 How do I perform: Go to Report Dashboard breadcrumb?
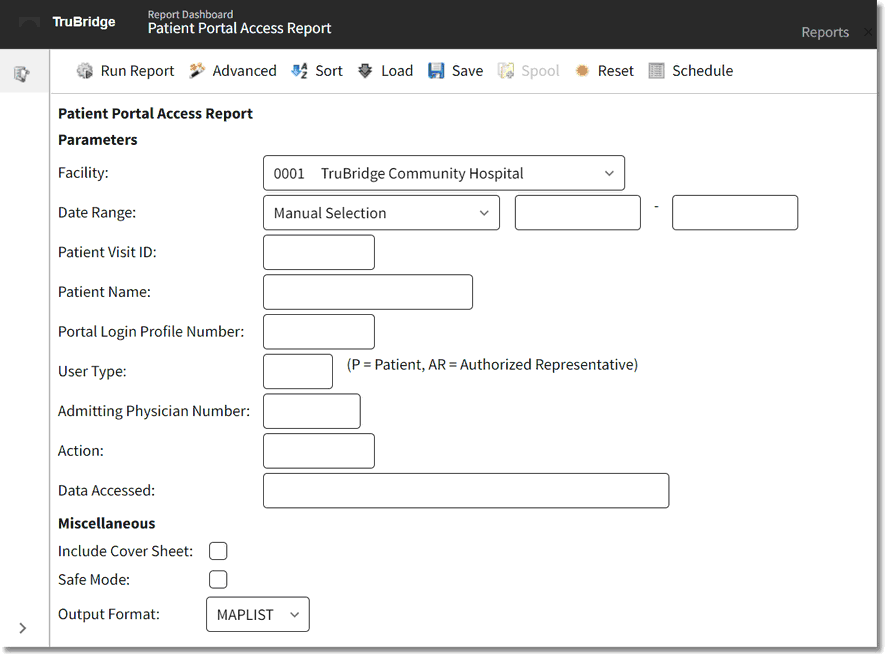190,14
